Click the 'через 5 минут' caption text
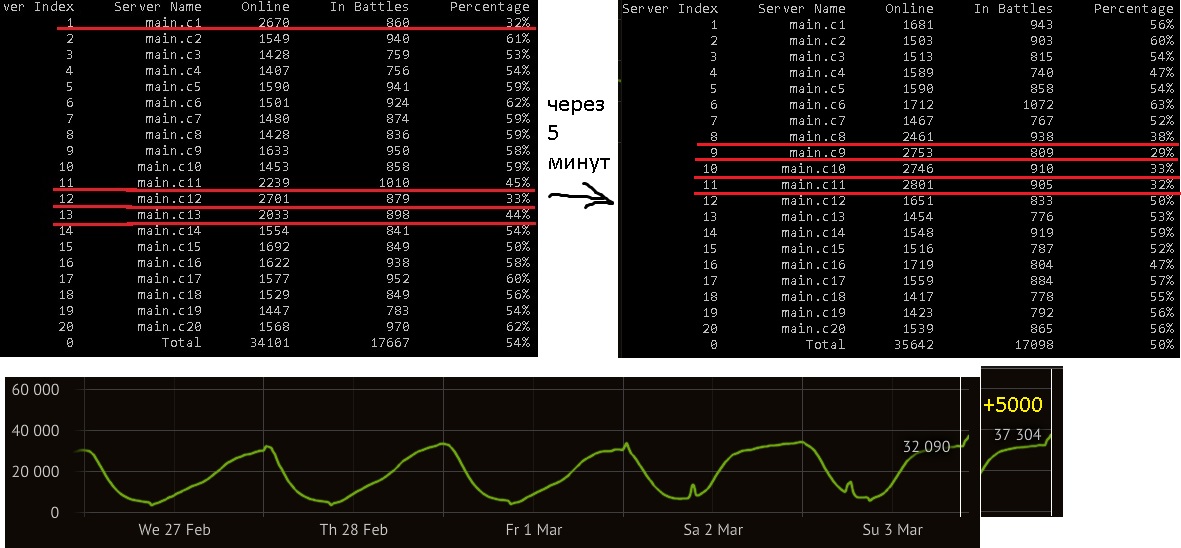 coord(574,132)
